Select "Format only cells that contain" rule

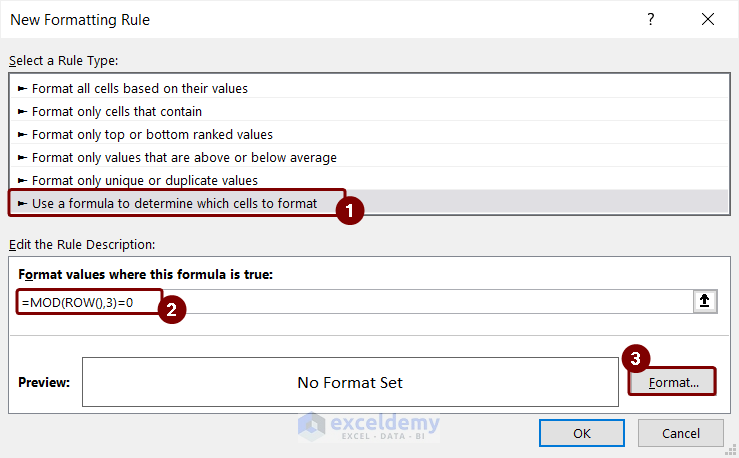click(117, 111)
